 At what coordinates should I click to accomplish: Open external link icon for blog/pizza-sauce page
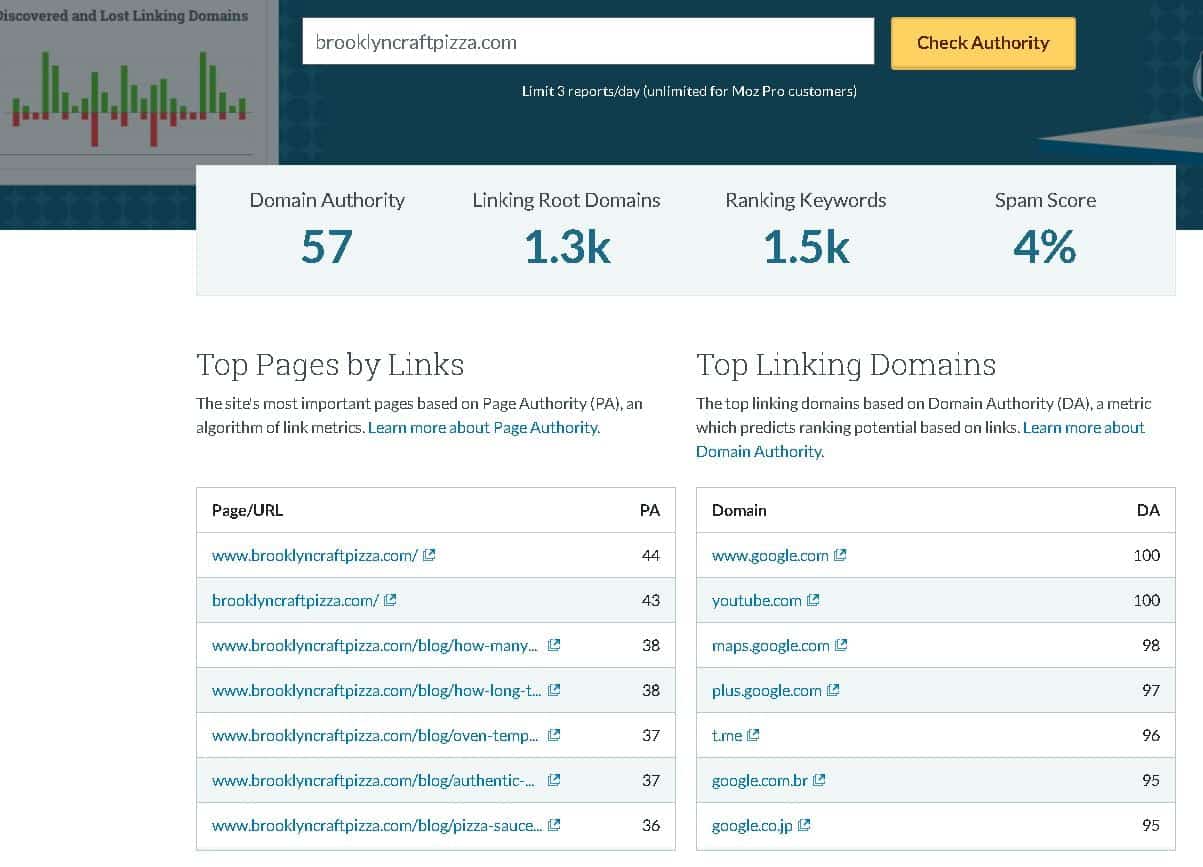(x=554, y=825)
